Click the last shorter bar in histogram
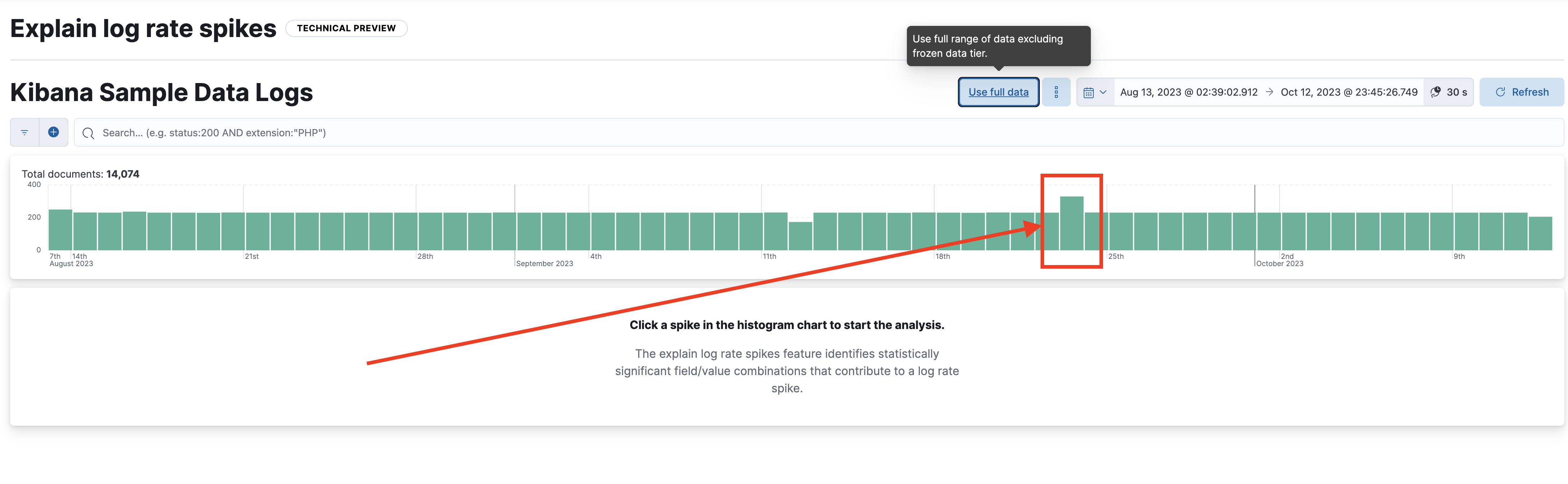The height and width of the screenshot is (484, 1568). pyautogui.click(x=1540, y=233)
